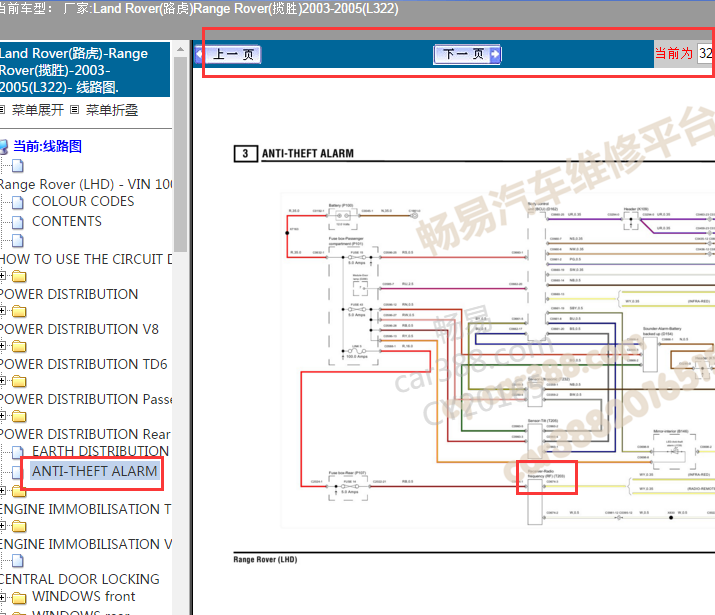715x615 pixels.
Task: Click folder icon above ENGINE IMMOBILISATION T
Action: [x=19, y=491]
